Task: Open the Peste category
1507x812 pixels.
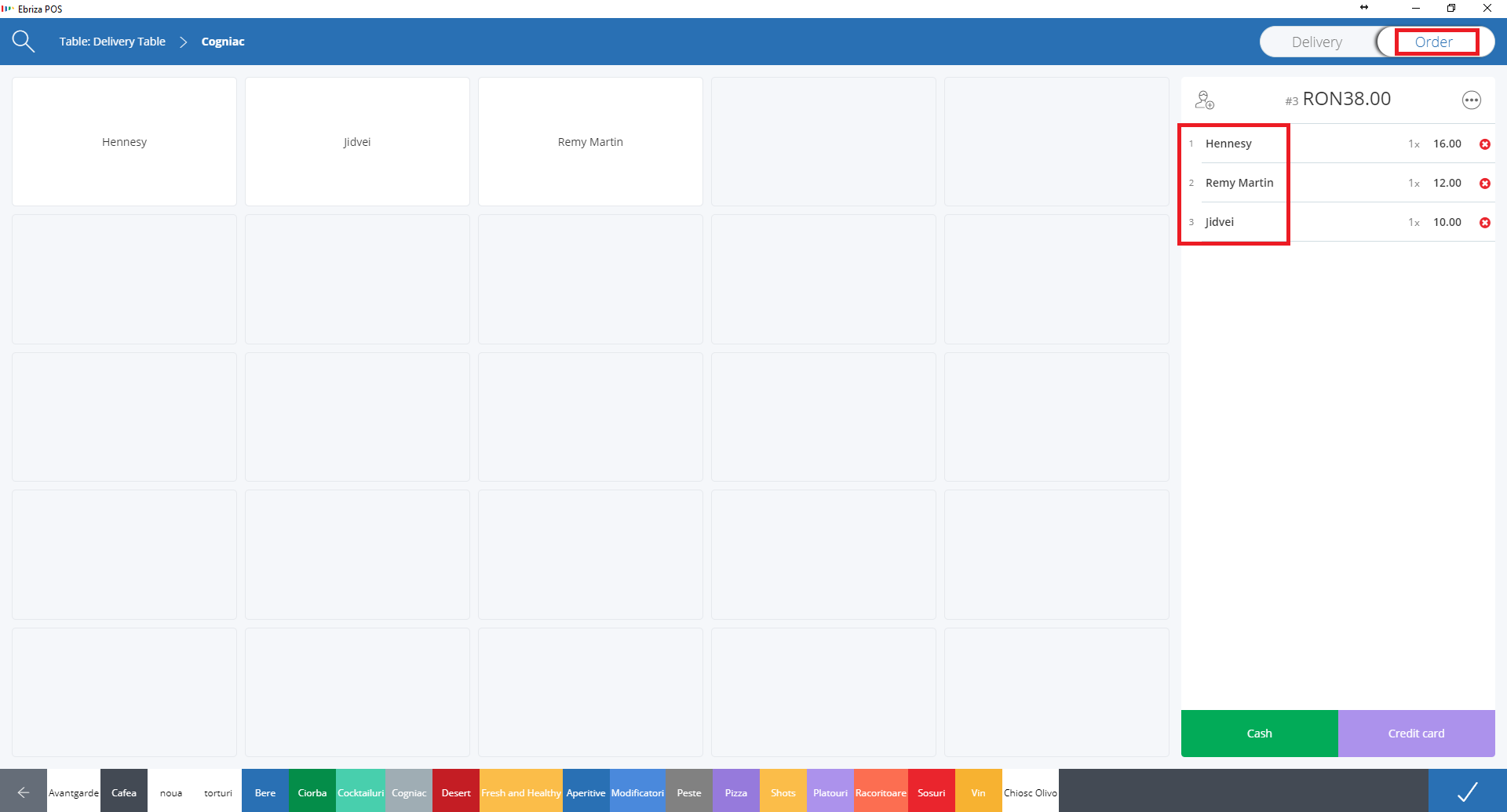Action: pos(689,792)
